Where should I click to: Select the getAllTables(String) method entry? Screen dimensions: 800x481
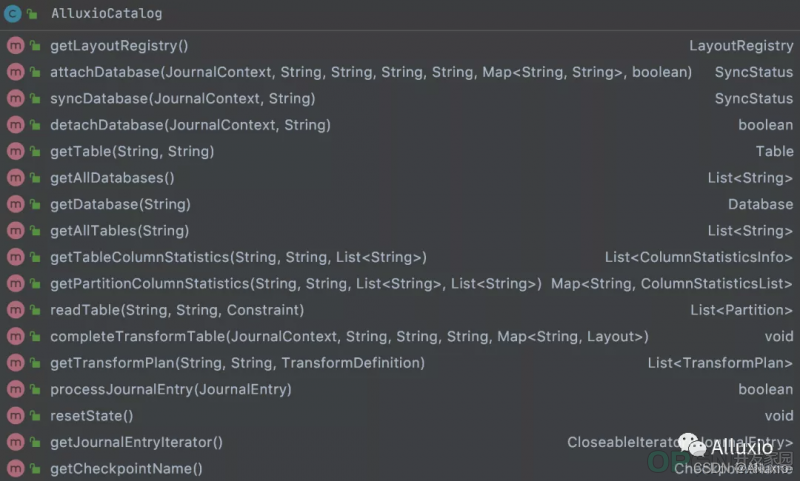point(400,231)
